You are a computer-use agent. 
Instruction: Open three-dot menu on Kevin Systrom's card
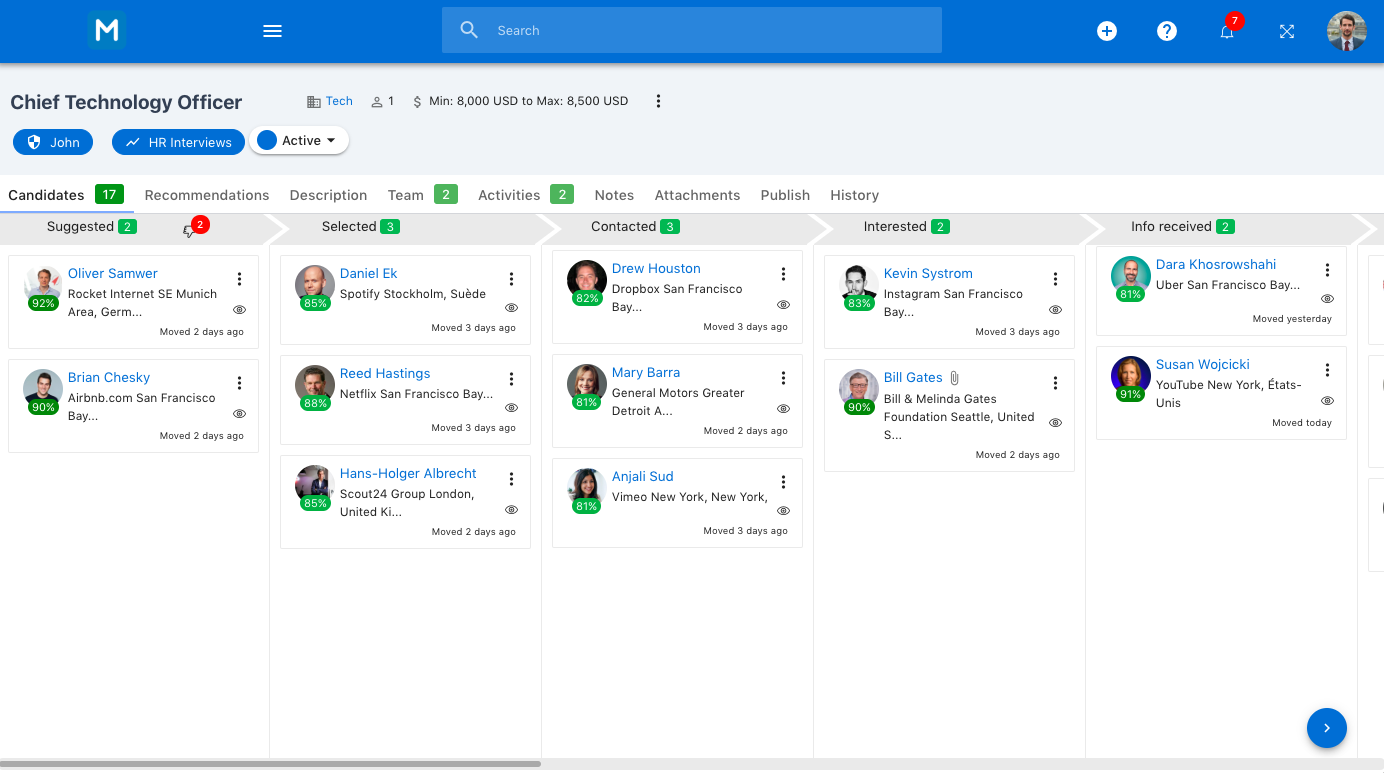[x=1055, y=279]
